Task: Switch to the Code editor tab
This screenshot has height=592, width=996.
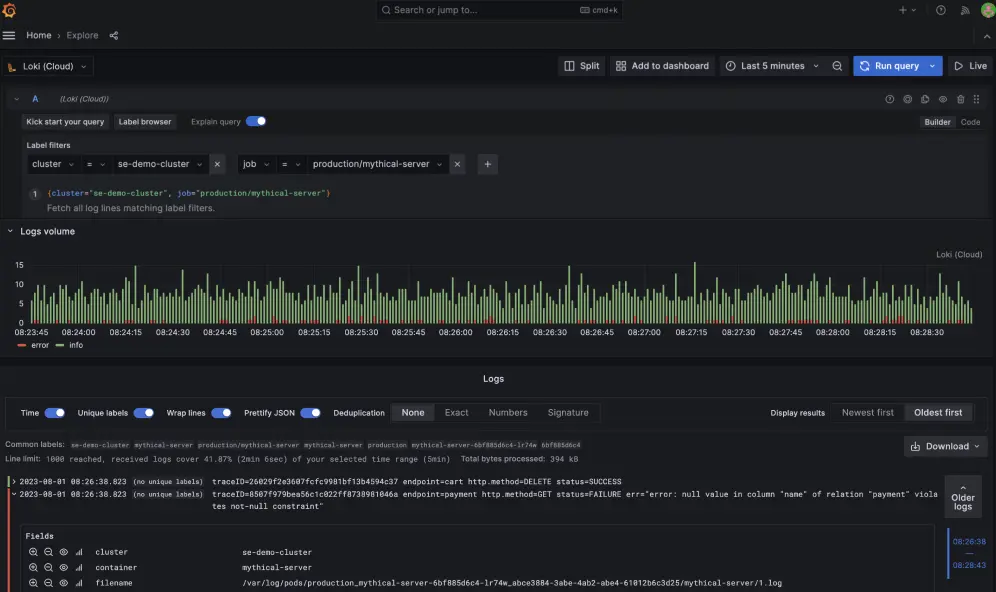Action: click(x=970, y=122)
